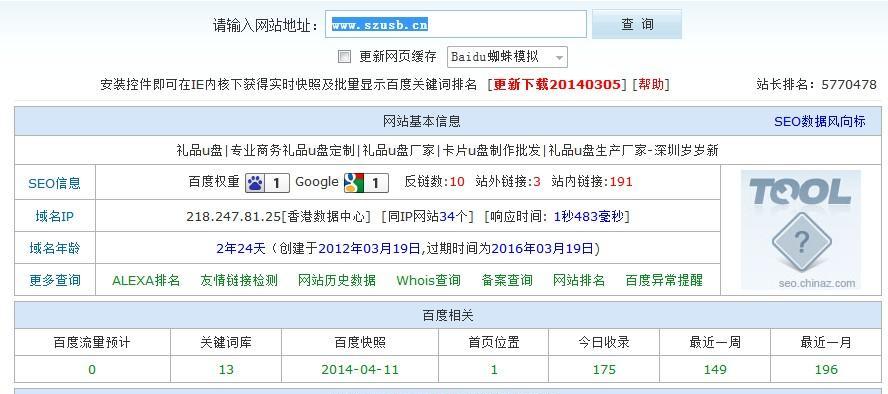Click the SEO信息 row label

point(55,183)
